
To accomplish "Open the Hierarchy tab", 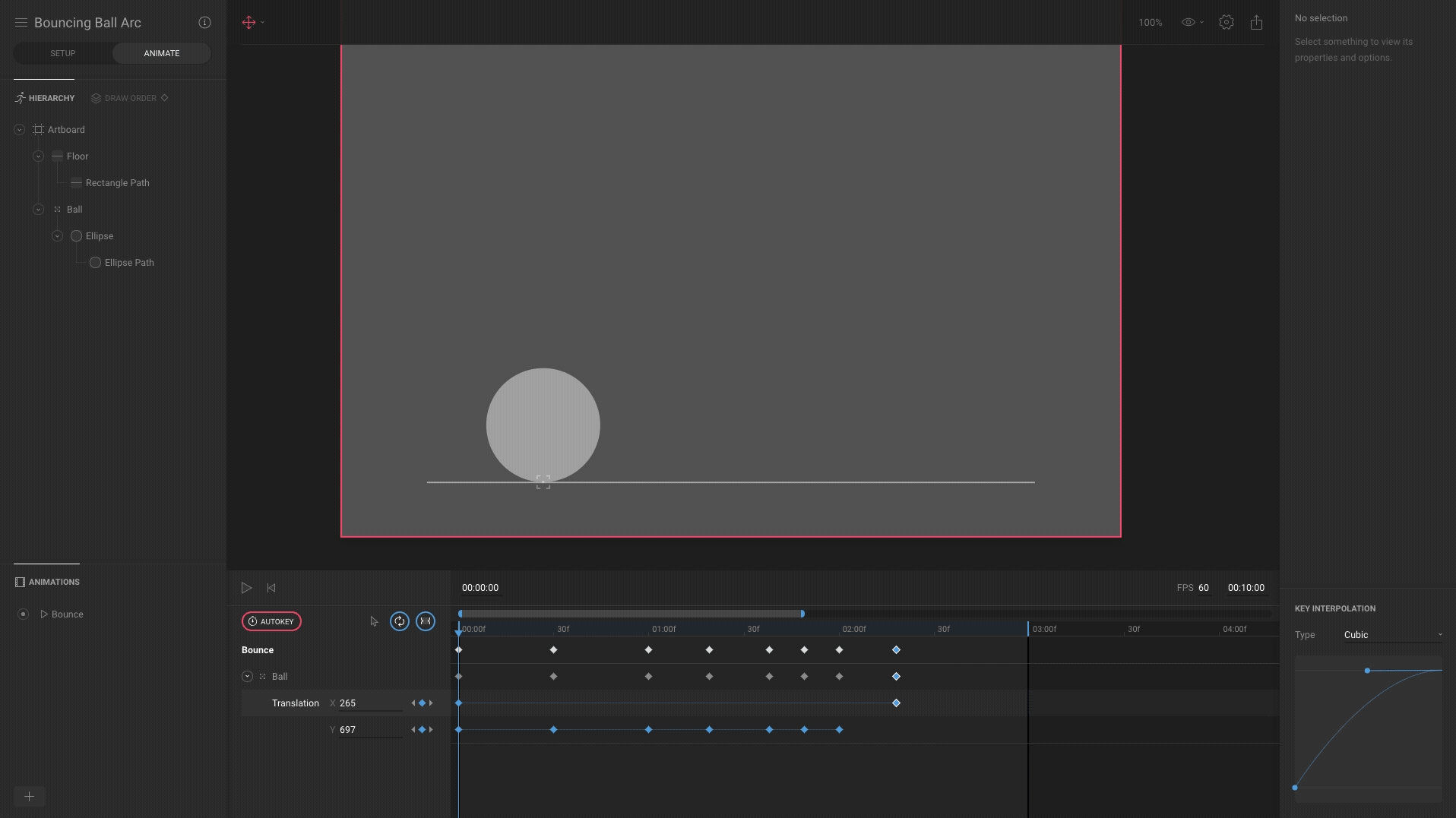I will pyautogui.click(x=45, y=98).
